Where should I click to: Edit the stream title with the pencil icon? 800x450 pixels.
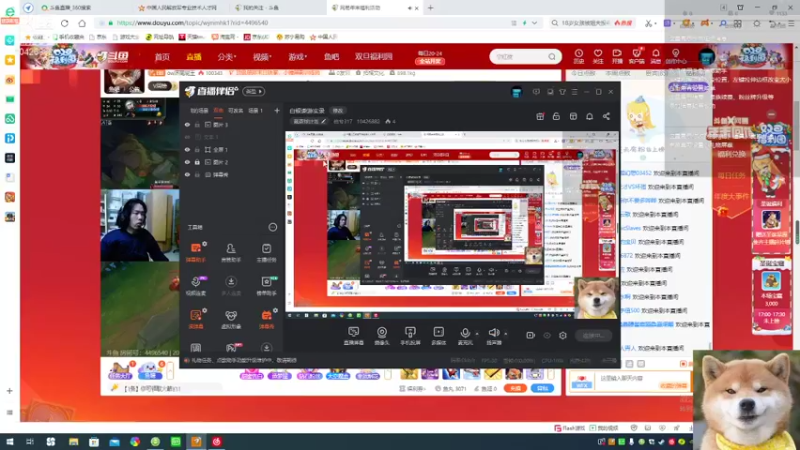coord(323,121)
